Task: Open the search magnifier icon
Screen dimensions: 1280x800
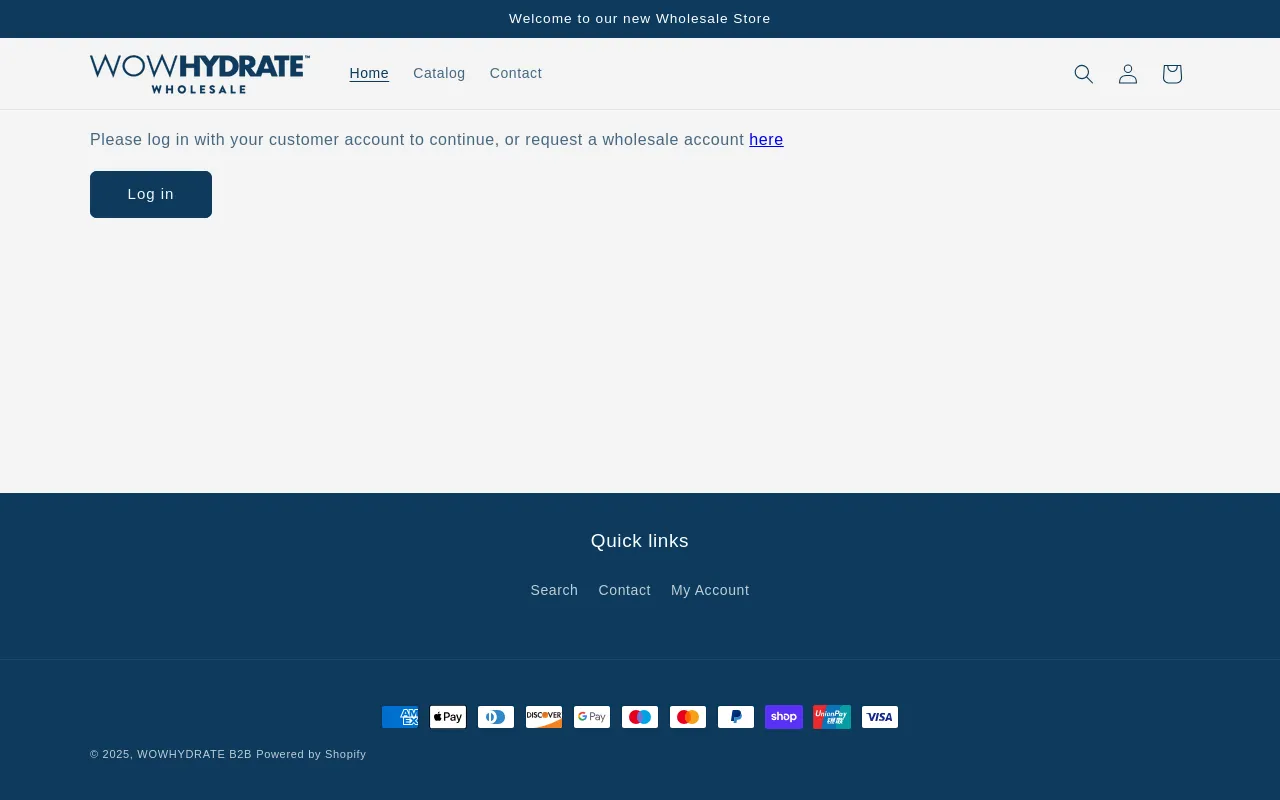Action: click(1083, 74)
